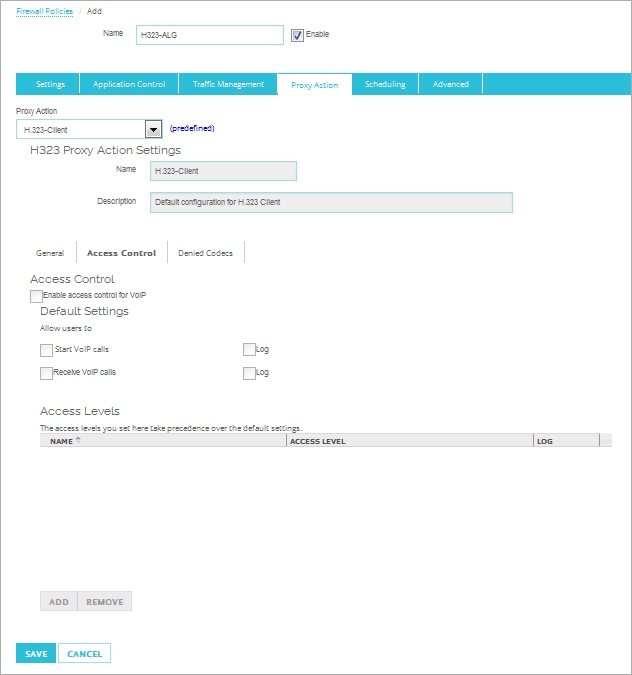Image resolution: width=632 pixels, height=675 pixels.
Task: Click the Save button
Action: pos(36,654)
